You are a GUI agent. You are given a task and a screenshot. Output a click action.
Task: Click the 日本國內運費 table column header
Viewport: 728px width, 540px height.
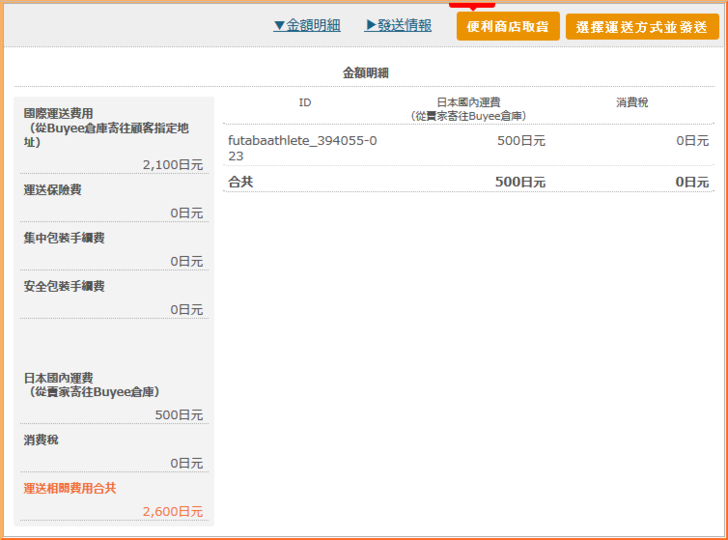pyautogui.click(x=468, y=109)
